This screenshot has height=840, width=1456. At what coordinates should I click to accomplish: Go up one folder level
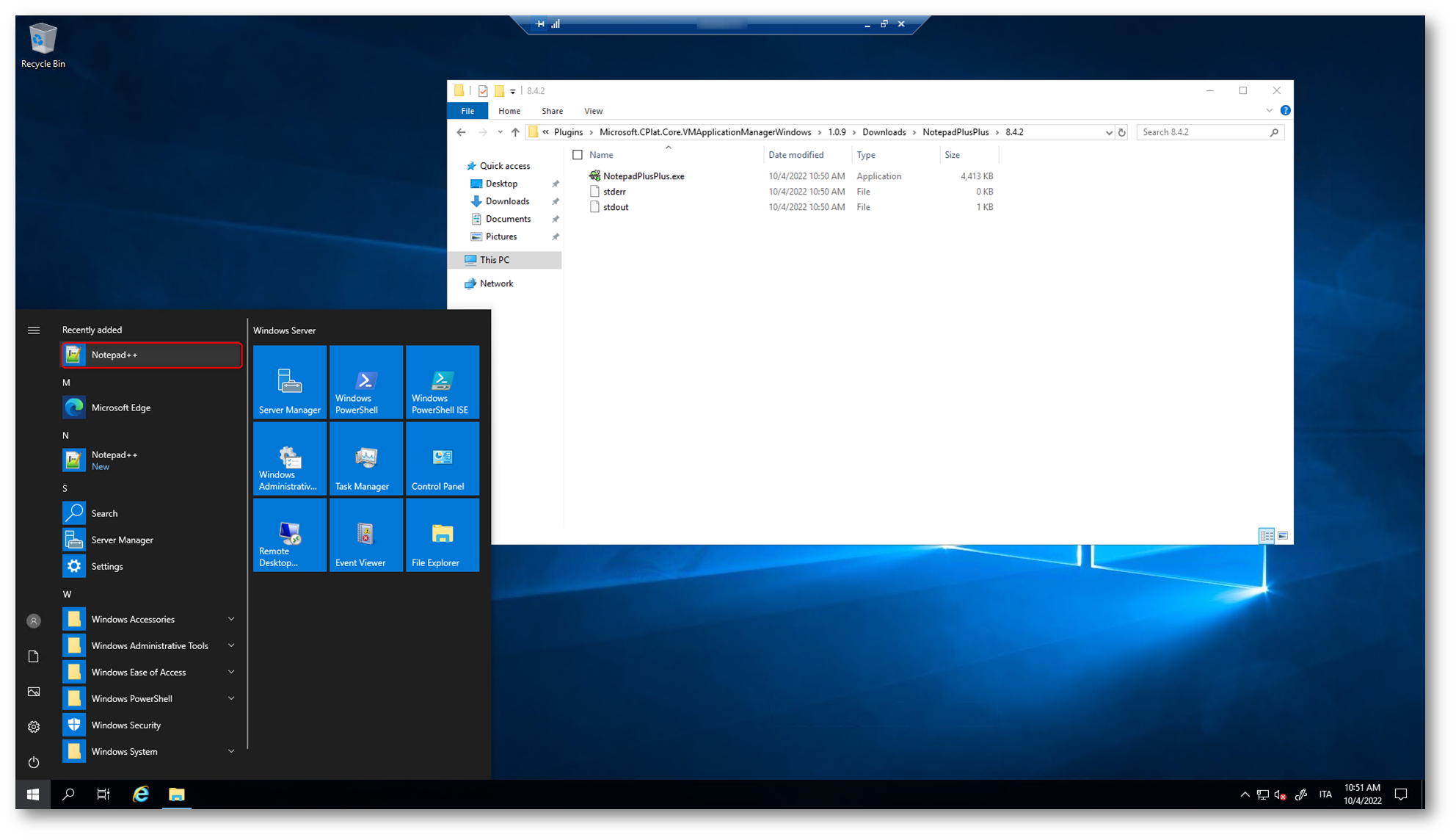pos(515,133)
